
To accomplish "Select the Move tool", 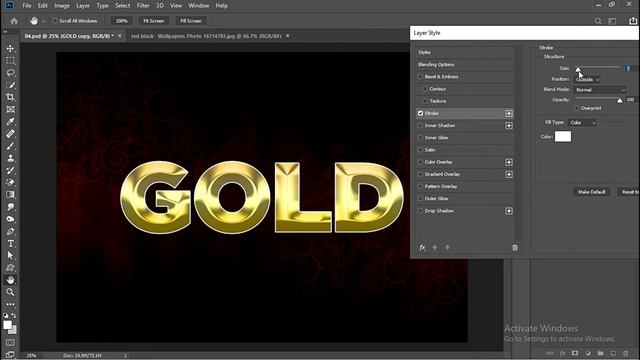I will point(11,48).
